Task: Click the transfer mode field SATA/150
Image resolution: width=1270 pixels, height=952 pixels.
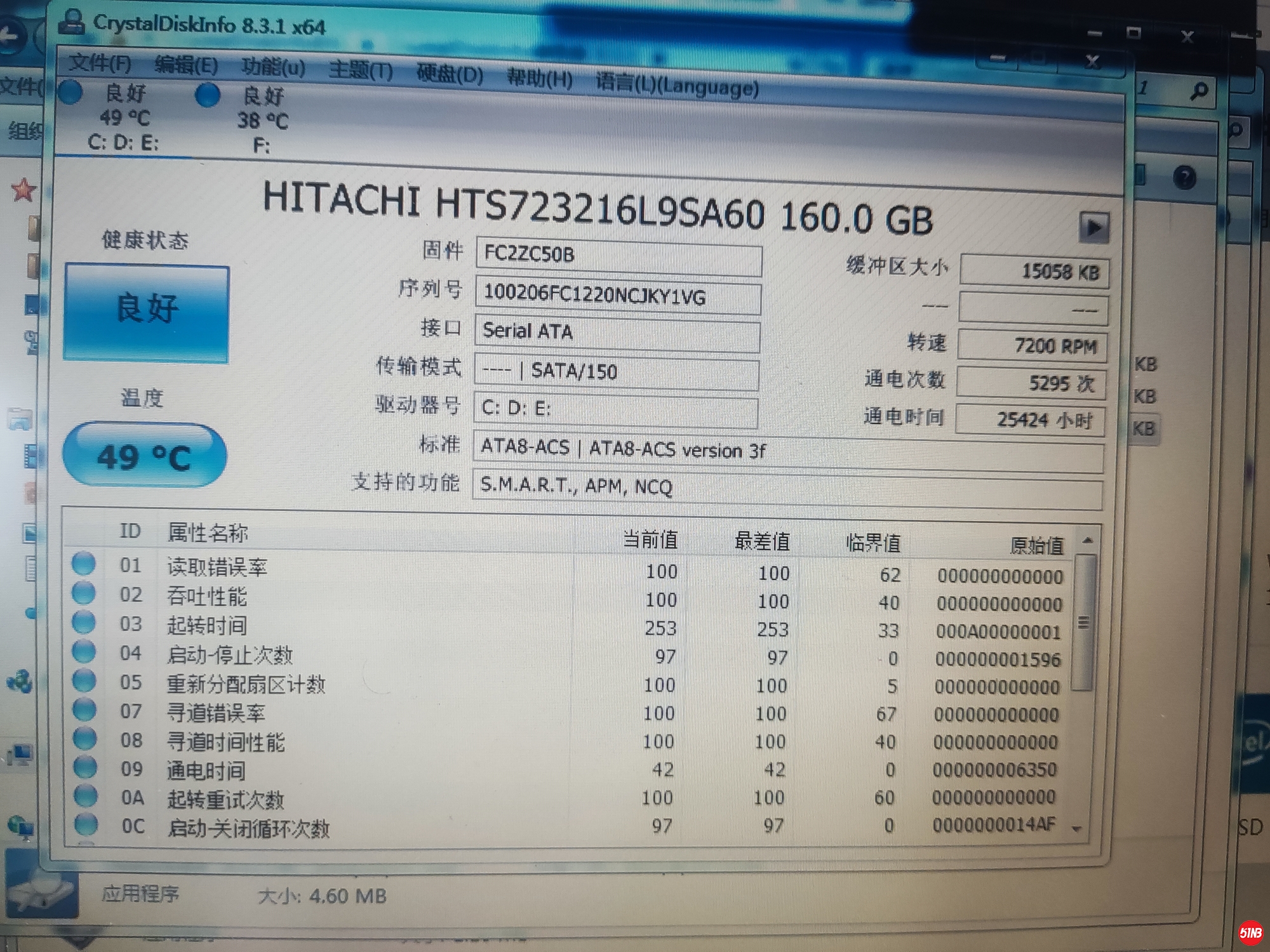Action: [x=617, y=373]
